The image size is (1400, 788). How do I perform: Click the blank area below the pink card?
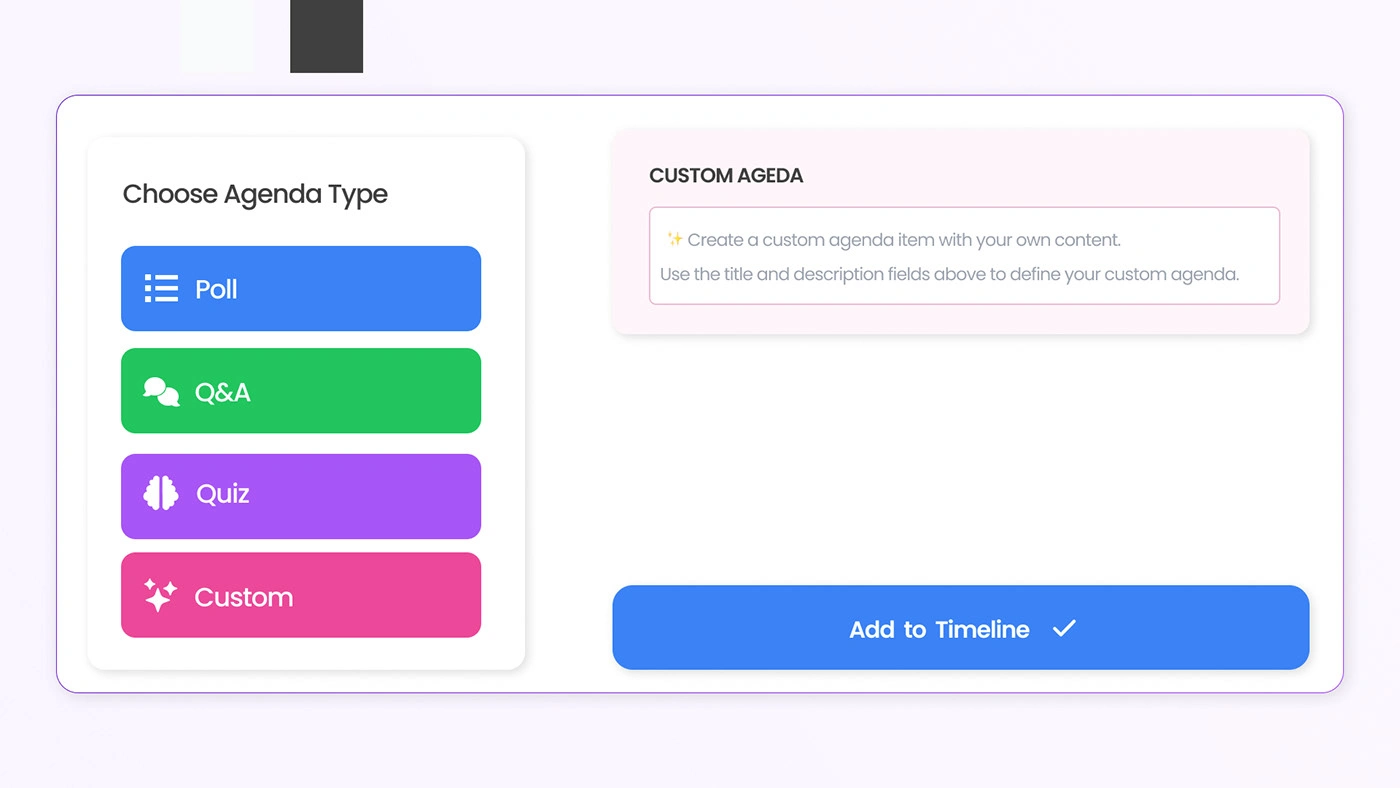click(x=960, y=460)
